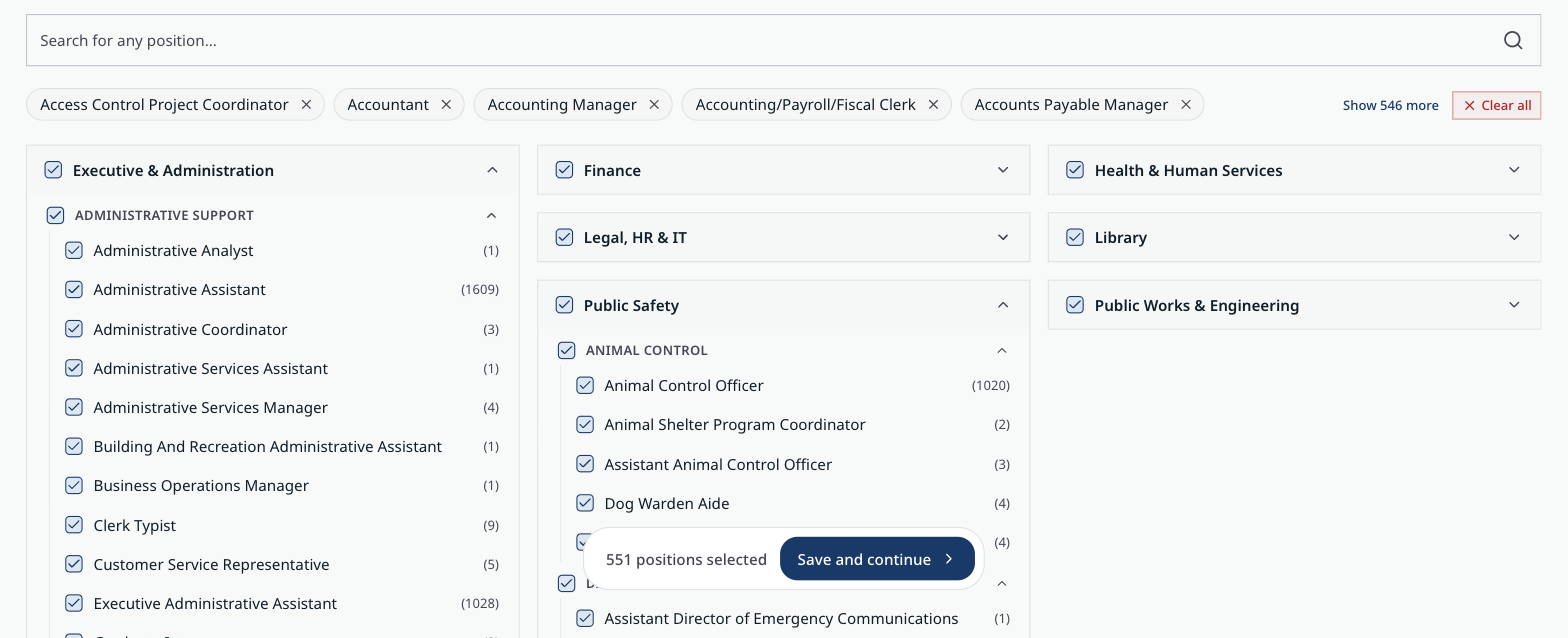This screenshot has height=638, width=1568.
Task: Click the Accounting Manager chip label
Action: pyautogui.click(x=562, y=105)
